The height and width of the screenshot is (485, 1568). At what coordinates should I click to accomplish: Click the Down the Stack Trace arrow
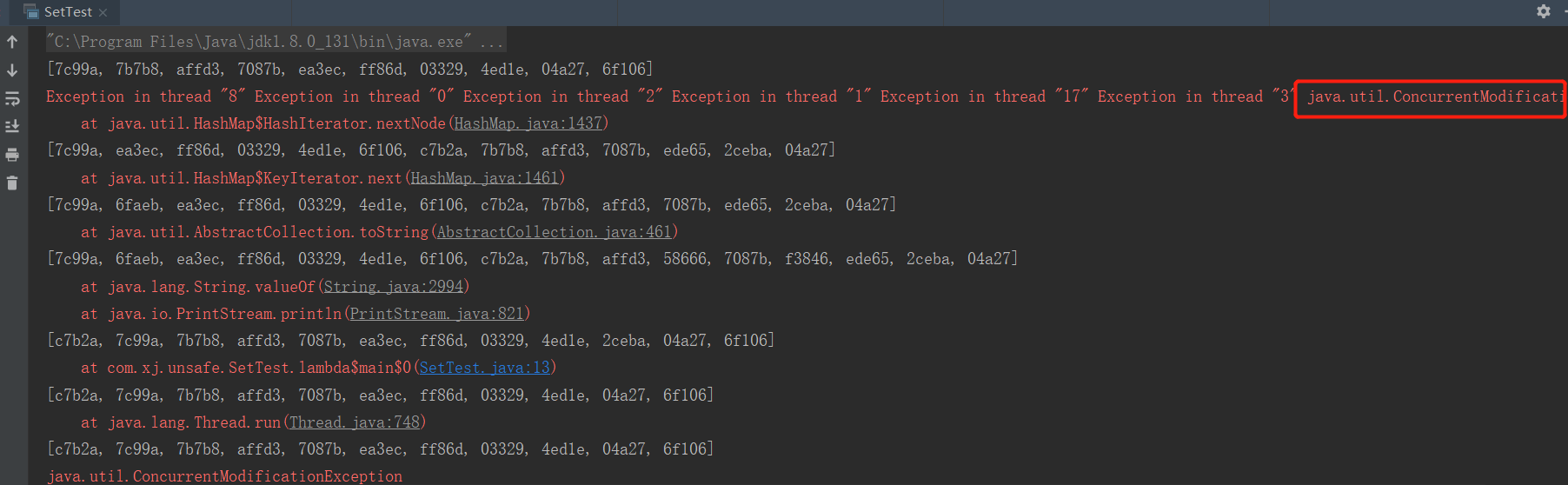click(12, 70)
